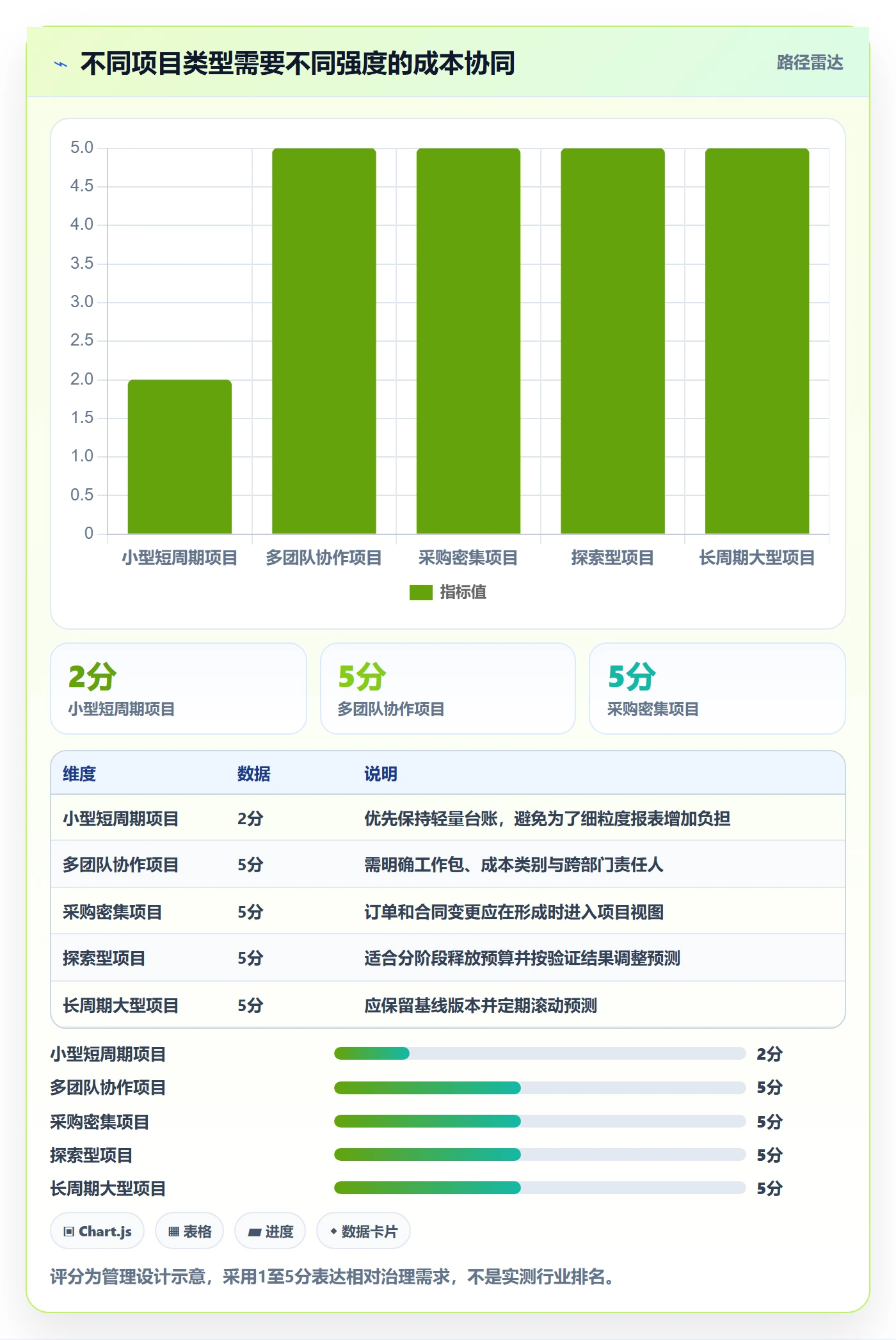The height and width of the screenshot is (1340, 896).
Task: Click the 数据 column header
Action: click(x=254, y=774)
